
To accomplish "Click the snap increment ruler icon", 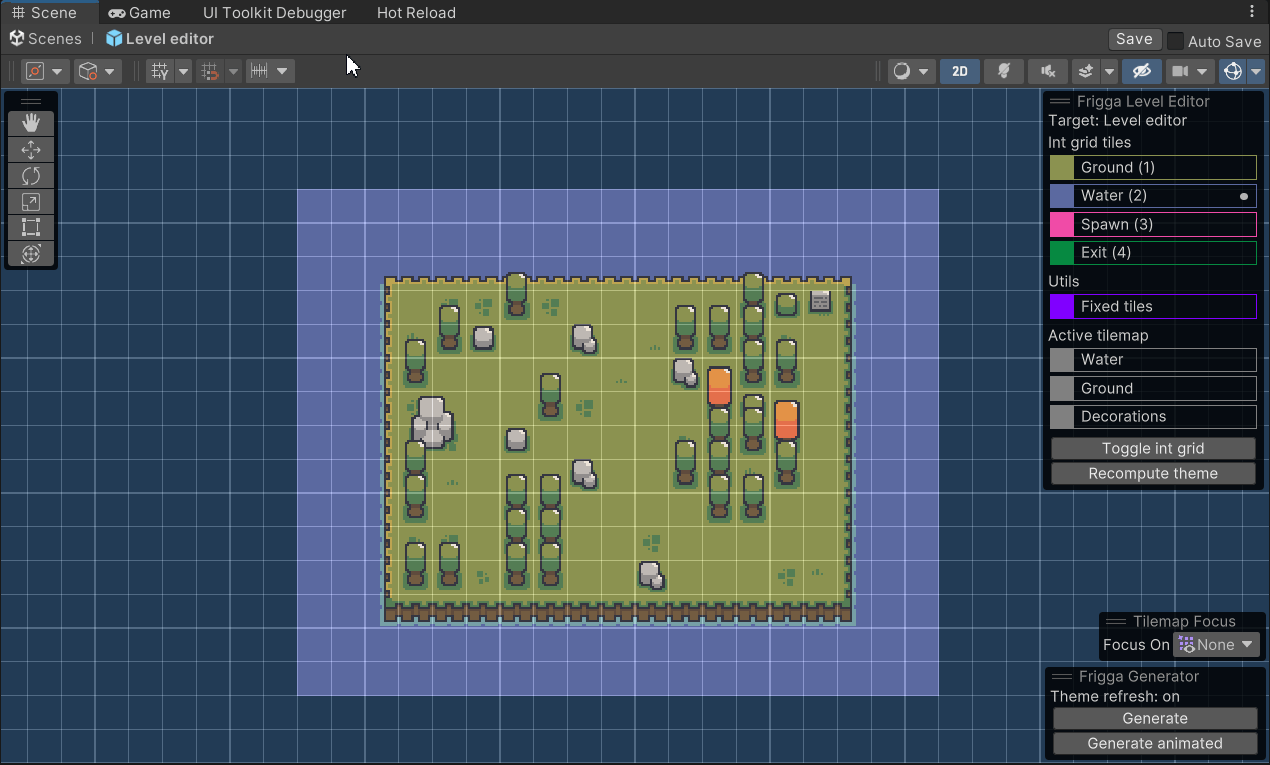I will (260, 71).
